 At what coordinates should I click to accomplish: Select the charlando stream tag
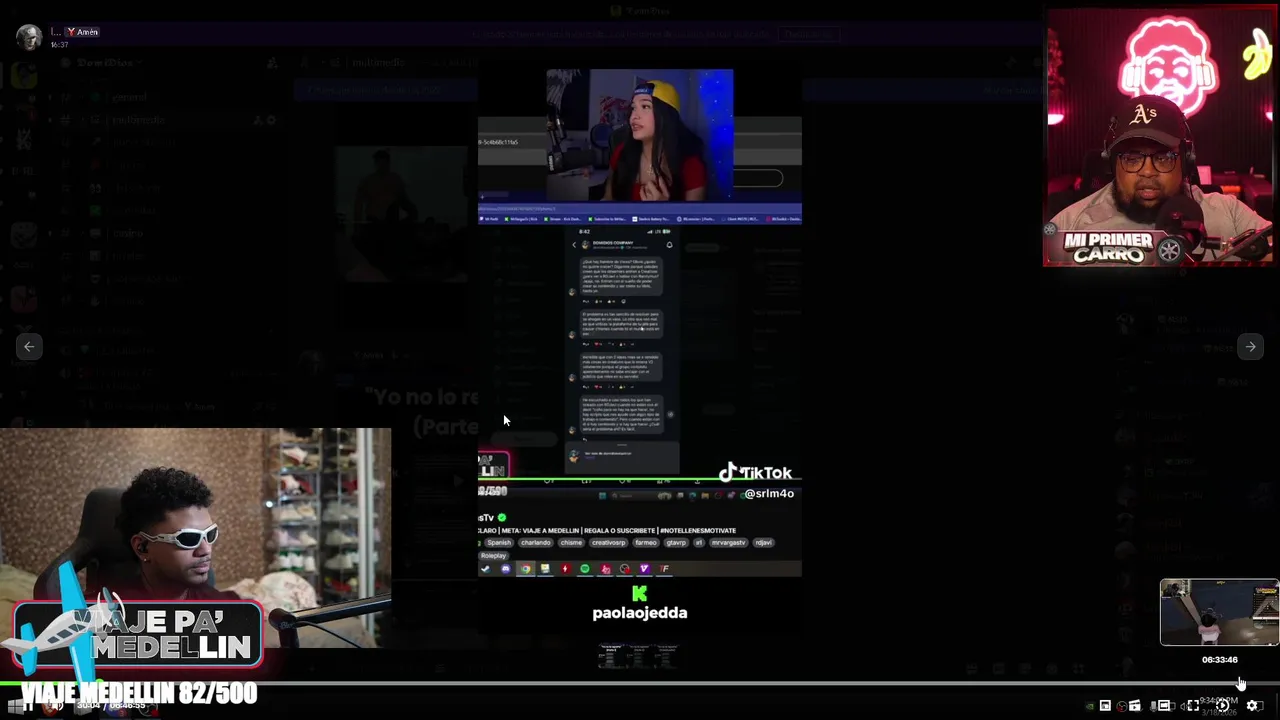click(535, 543)
